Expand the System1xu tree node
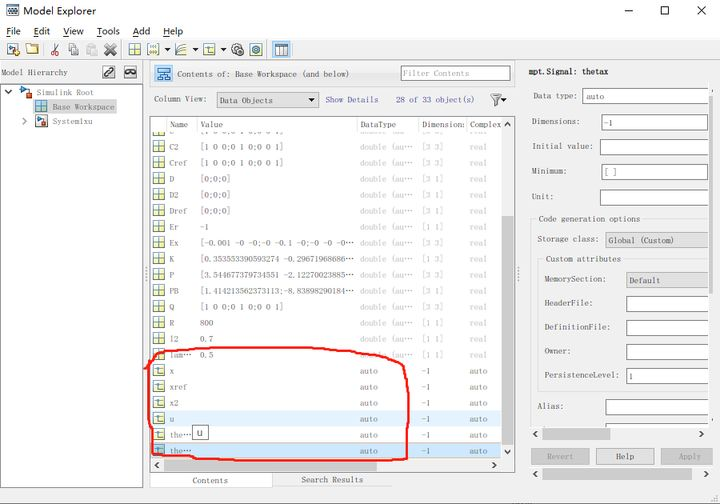This screenshot has width=720, height=504. [24, 121]
